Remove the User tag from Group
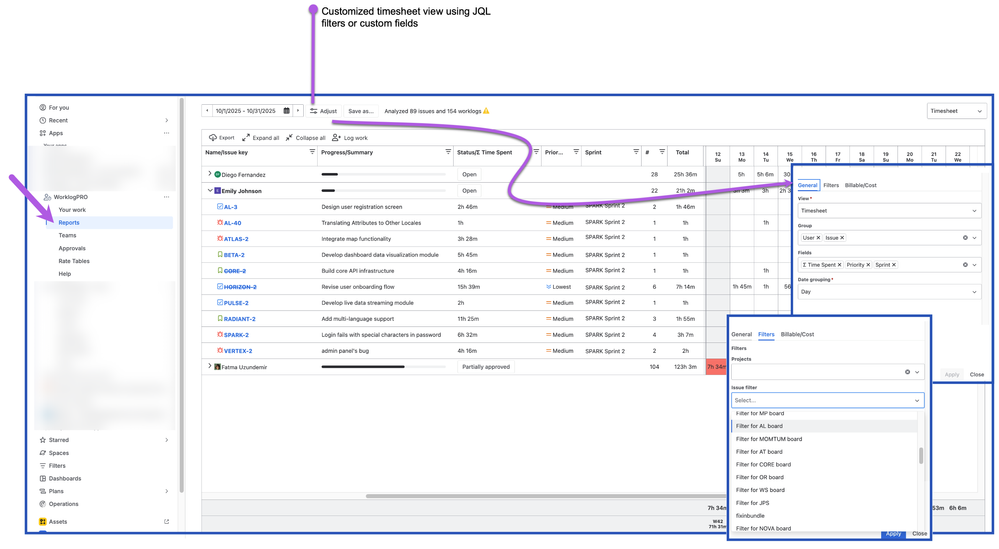 818,238
